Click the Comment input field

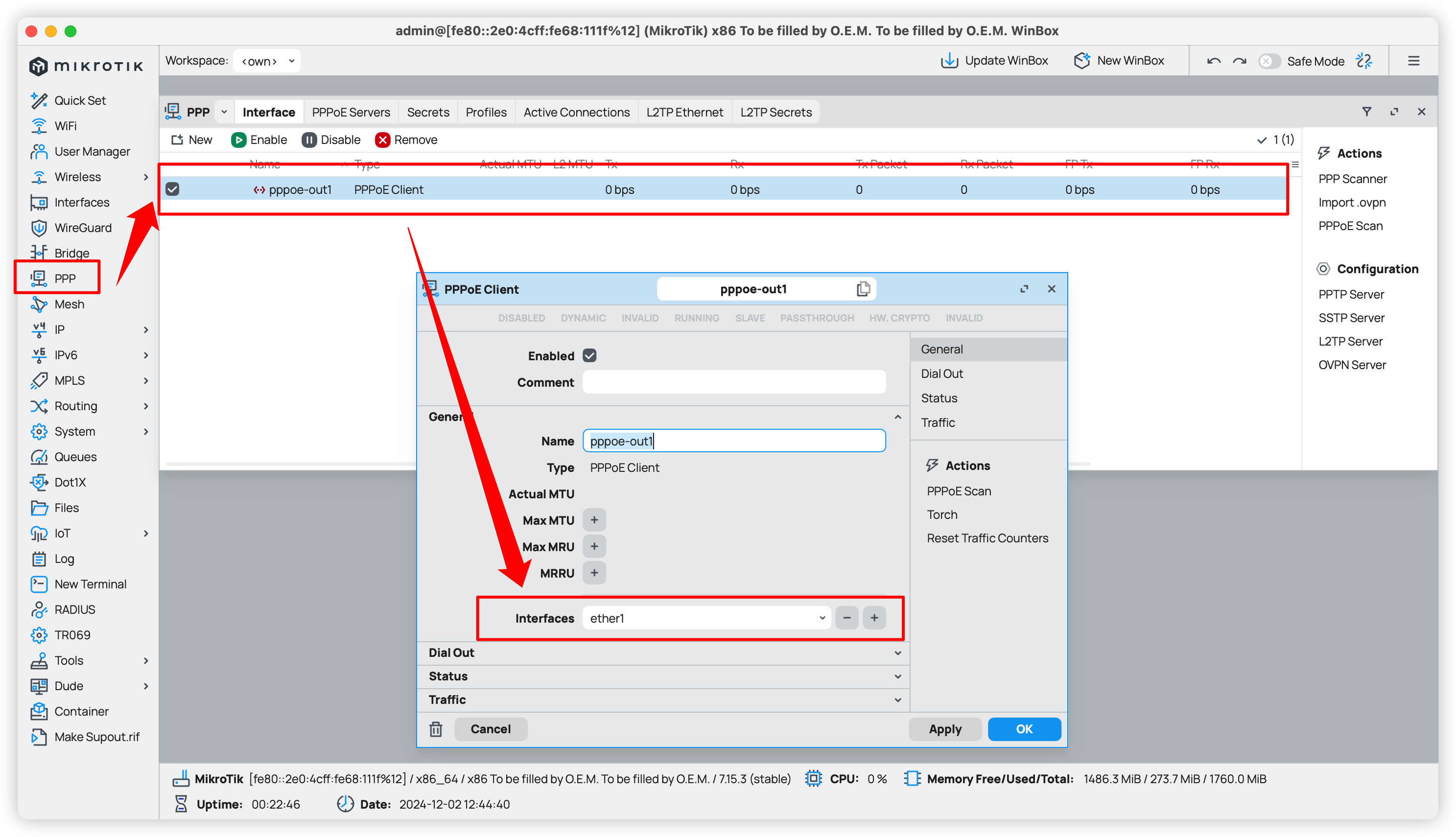click(733, 382)
